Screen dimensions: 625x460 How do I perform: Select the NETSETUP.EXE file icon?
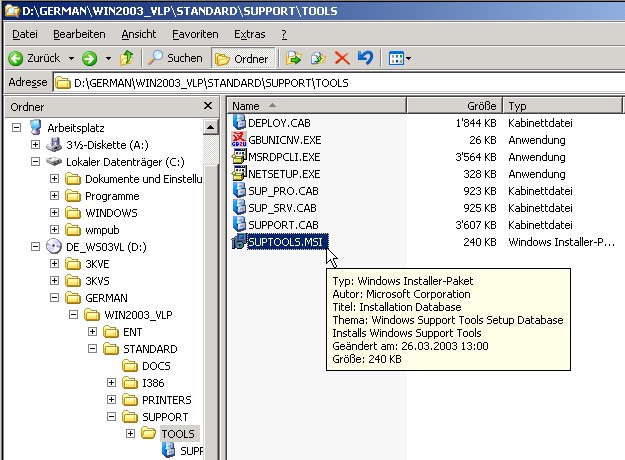pyautogui.click(x=239, y=174)
